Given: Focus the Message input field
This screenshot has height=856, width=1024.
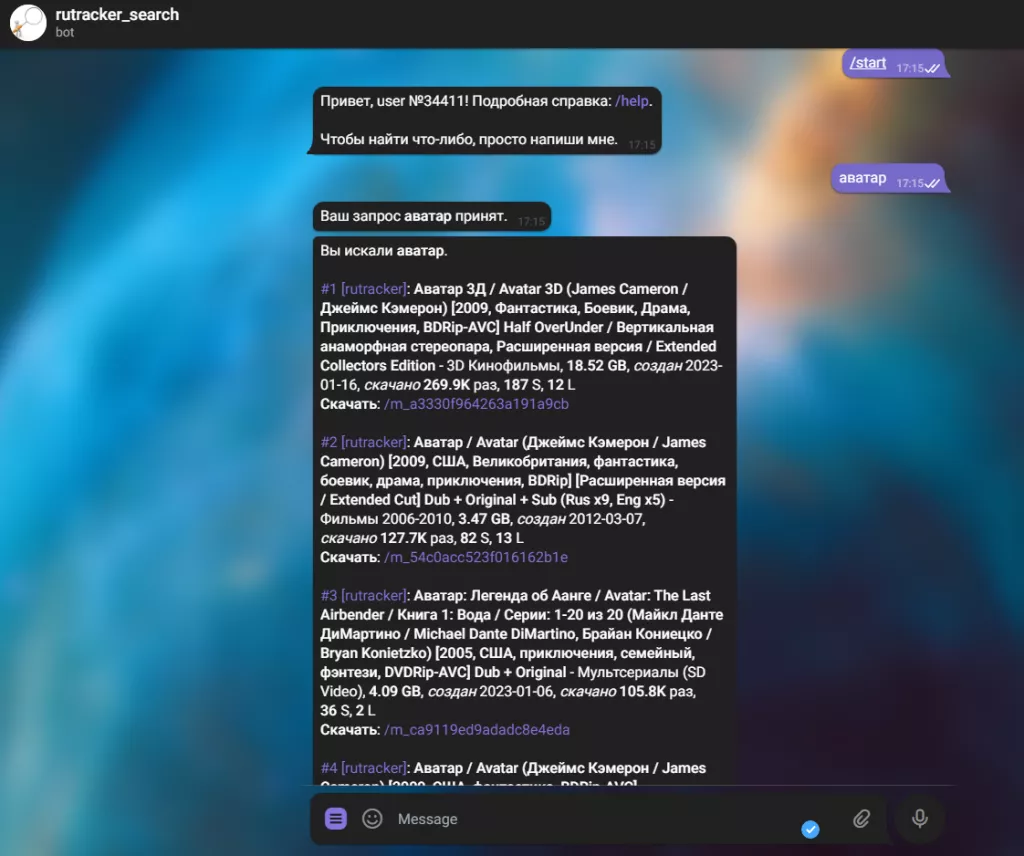Looking at the screenshot, I should click(x=588, y=819).
